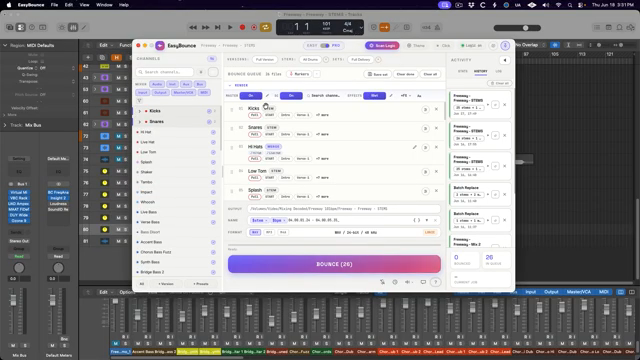Open the Full Version versions dropdown
This screenshot has height=360, width=640.
[264, 60]
